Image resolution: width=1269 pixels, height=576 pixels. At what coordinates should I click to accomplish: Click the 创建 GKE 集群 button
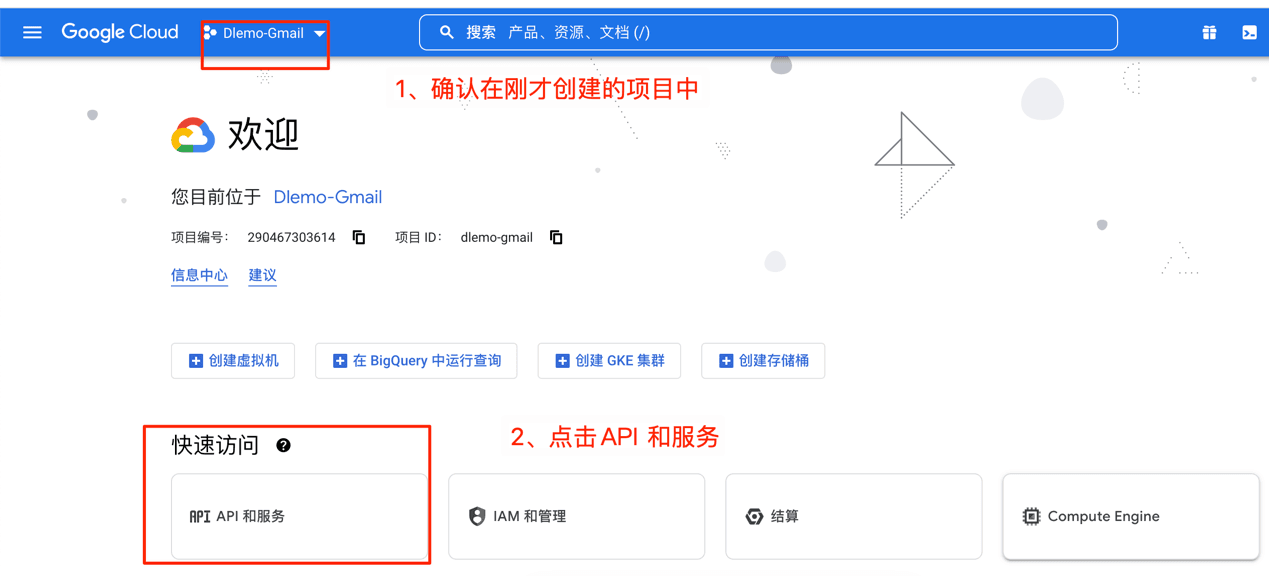tap(609, 361)
